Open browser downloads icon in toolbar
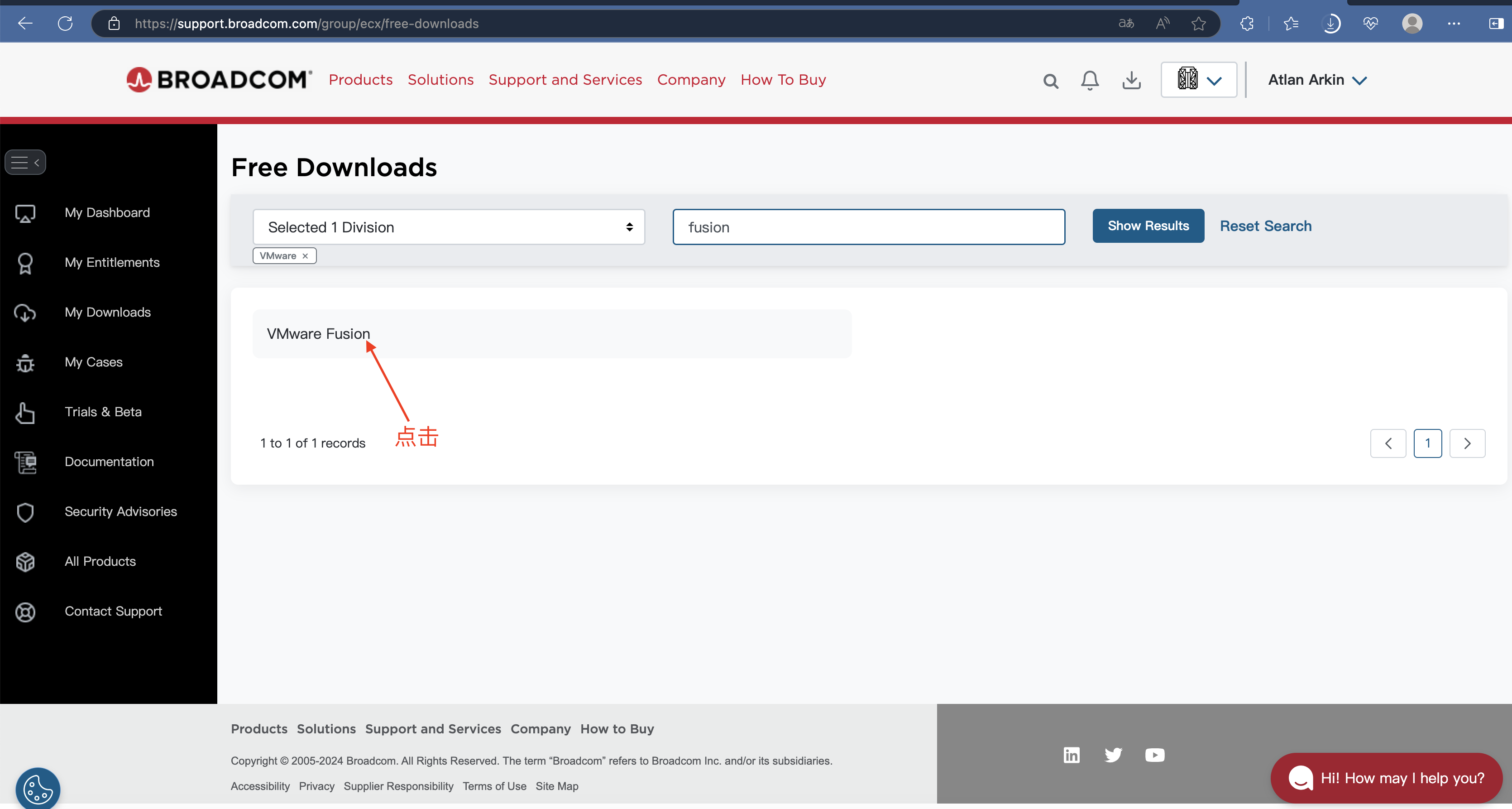Image resolution: width=1512 pixels, height=809 pixels. tap(1331, 24)
